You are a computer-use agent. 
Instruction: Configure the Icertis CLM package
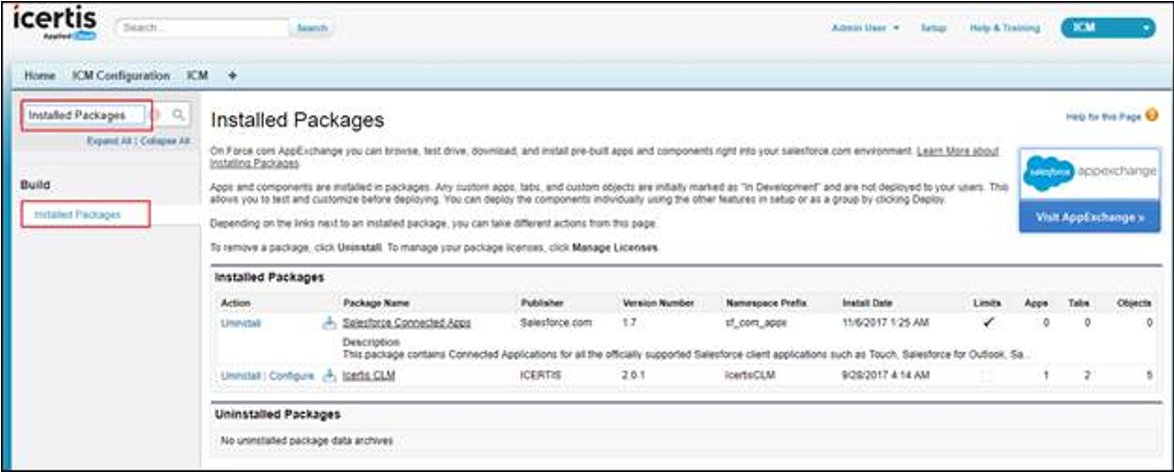291,375
